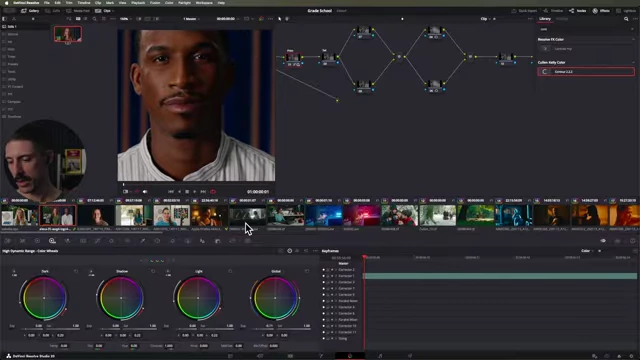The height and width of the screenshot is (360, 640).
Task: Open the Power Window palette
Action: (158, 241)
